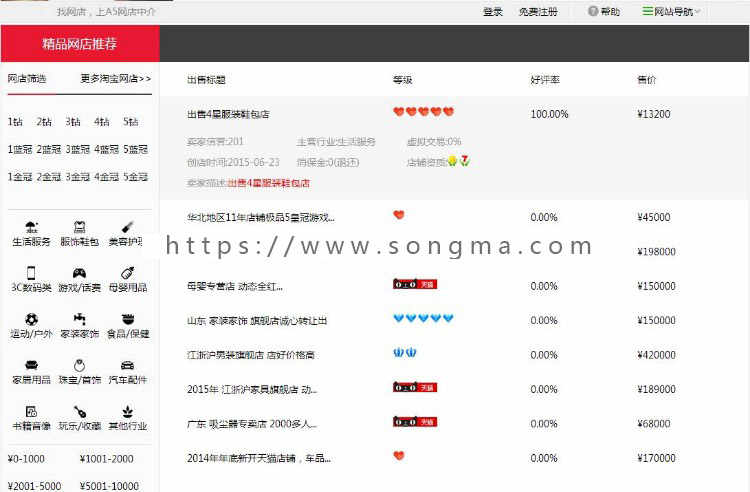Open listing 广东 吸尘器专卖店 2000多人

[252, 424]
